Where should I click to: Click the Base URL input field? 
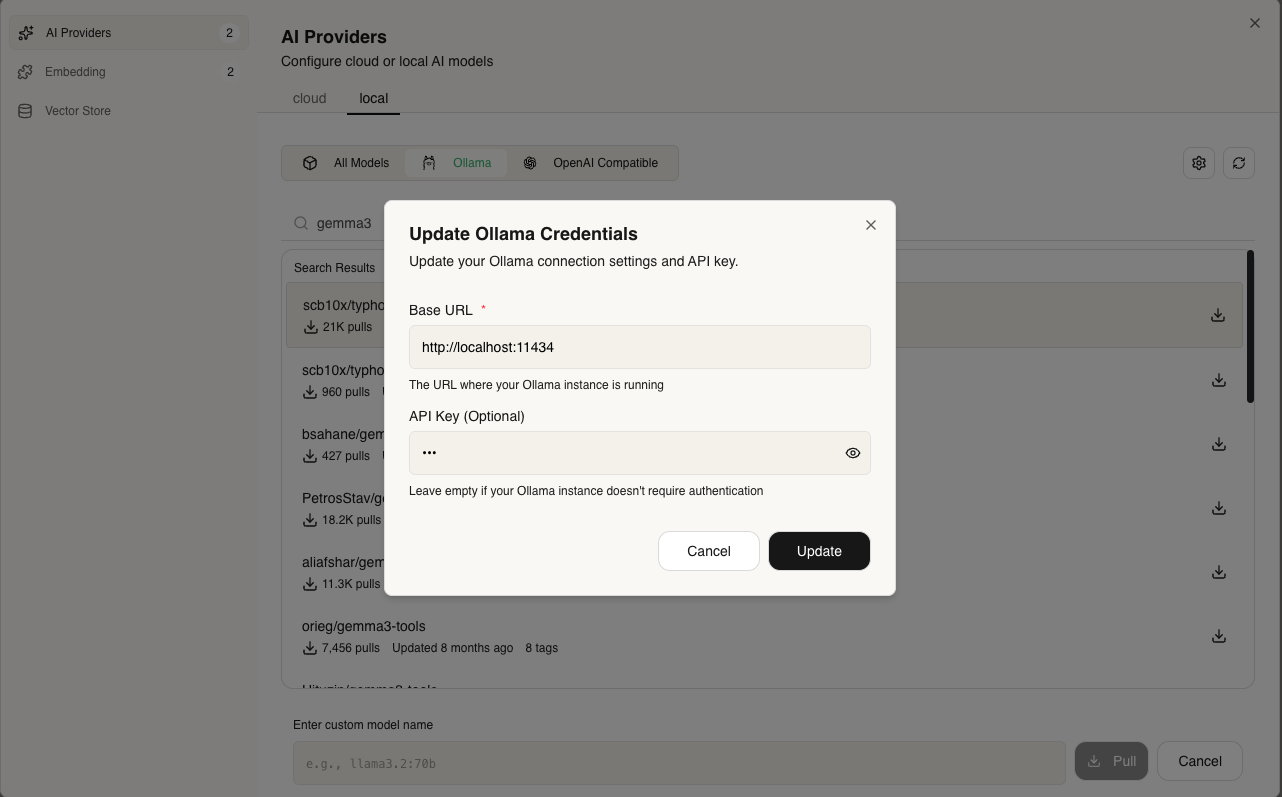pyautogui.click(x=639, y=347)
